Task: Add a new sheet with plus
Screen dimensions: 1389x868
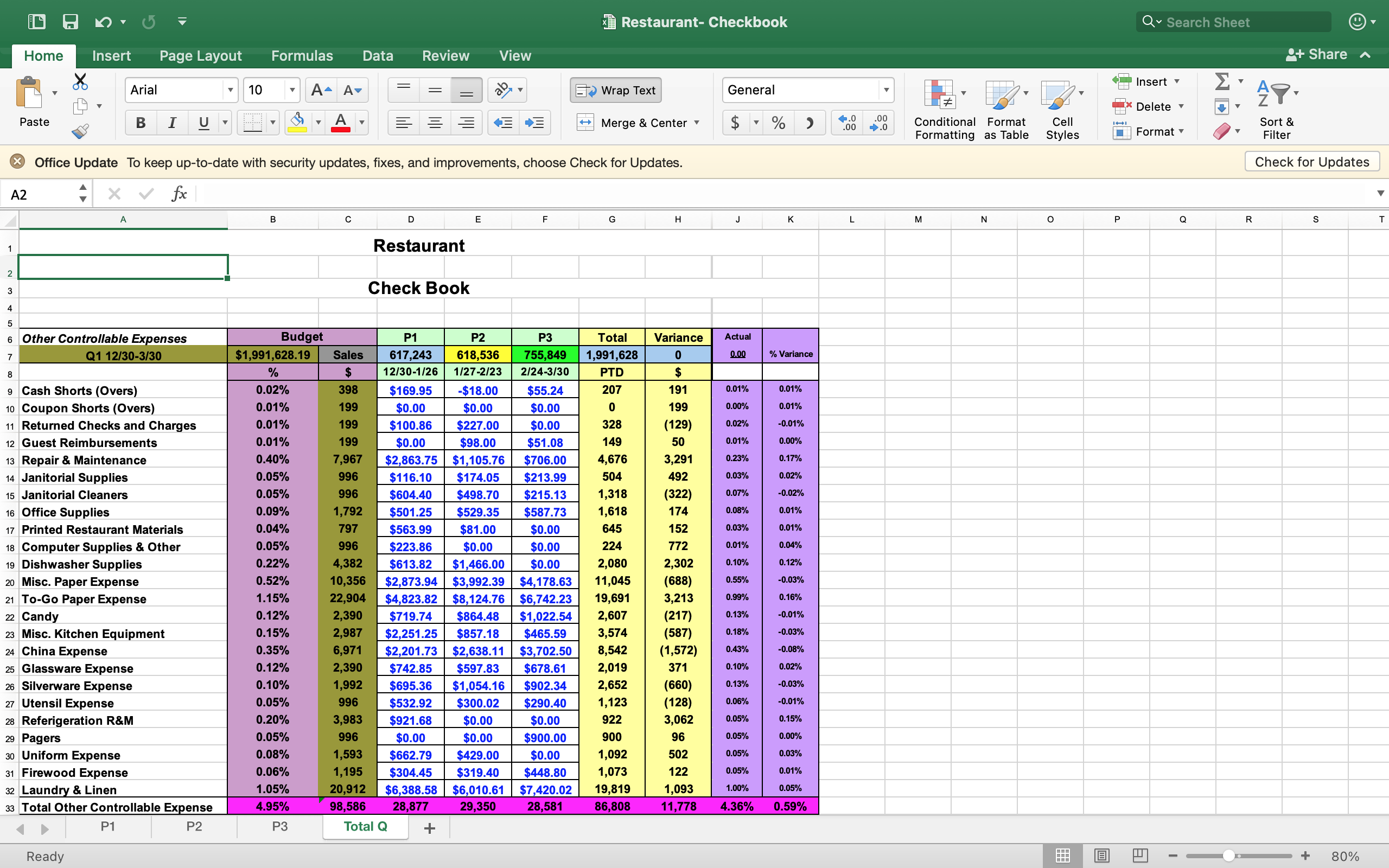Action: [x=429, y=828]
